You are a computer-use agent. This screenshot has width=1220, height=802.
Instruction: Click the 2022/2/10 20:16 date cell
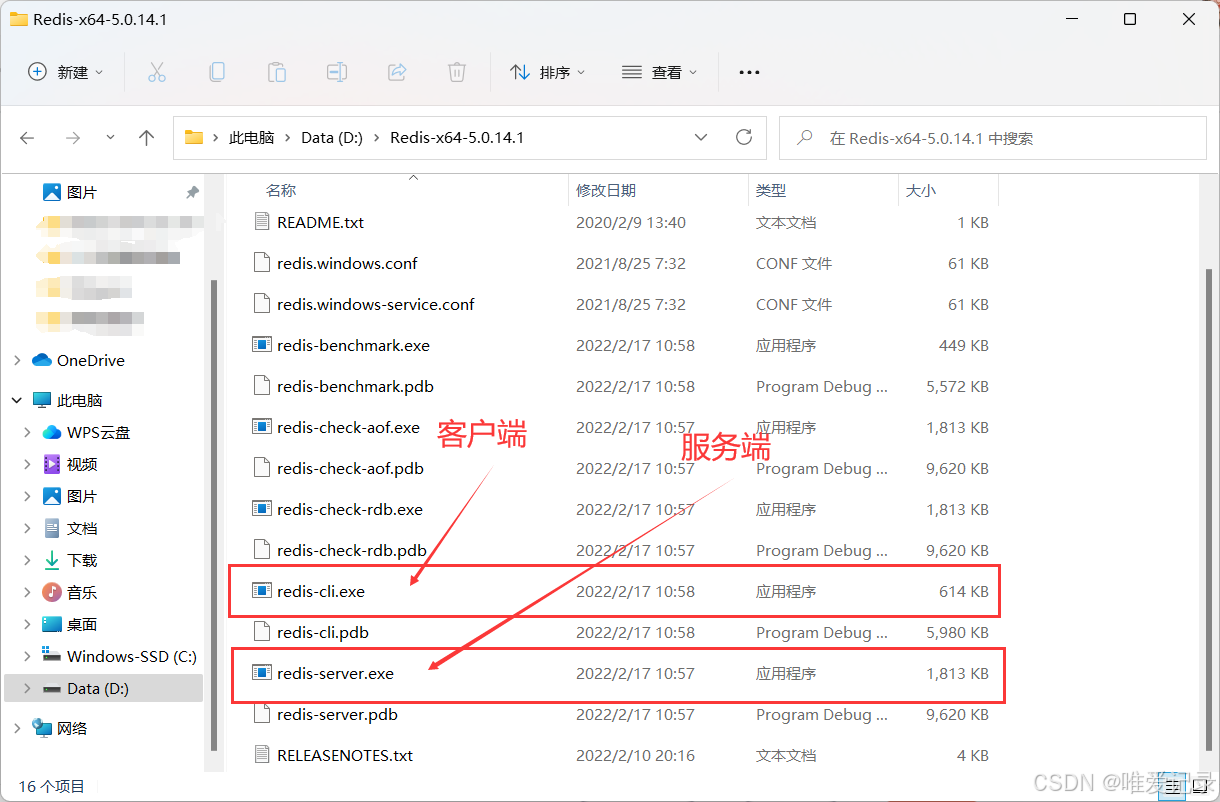click(634, 755)
